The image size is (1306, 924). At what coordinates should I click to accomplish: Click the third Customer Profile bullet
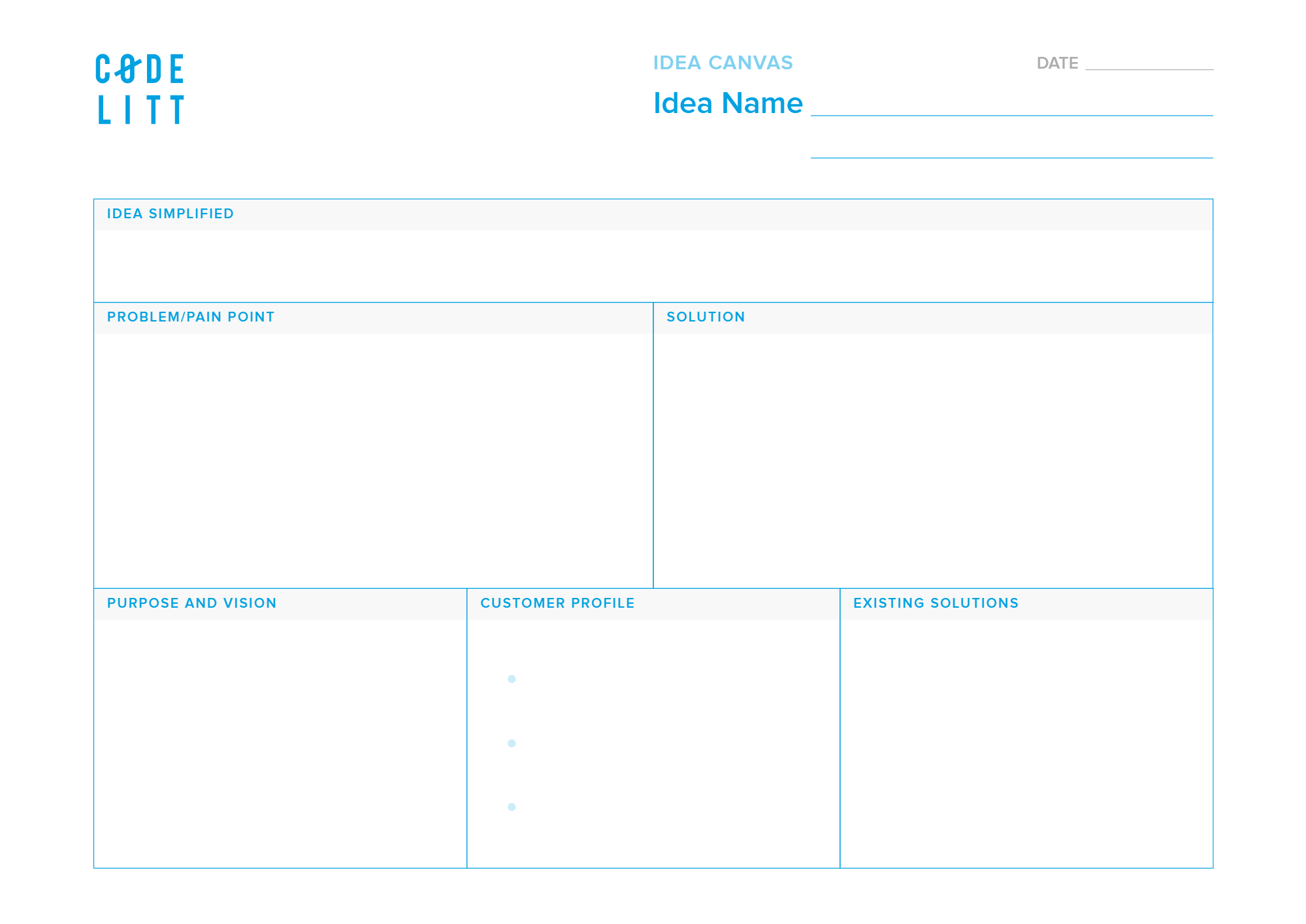click(512, 807)
